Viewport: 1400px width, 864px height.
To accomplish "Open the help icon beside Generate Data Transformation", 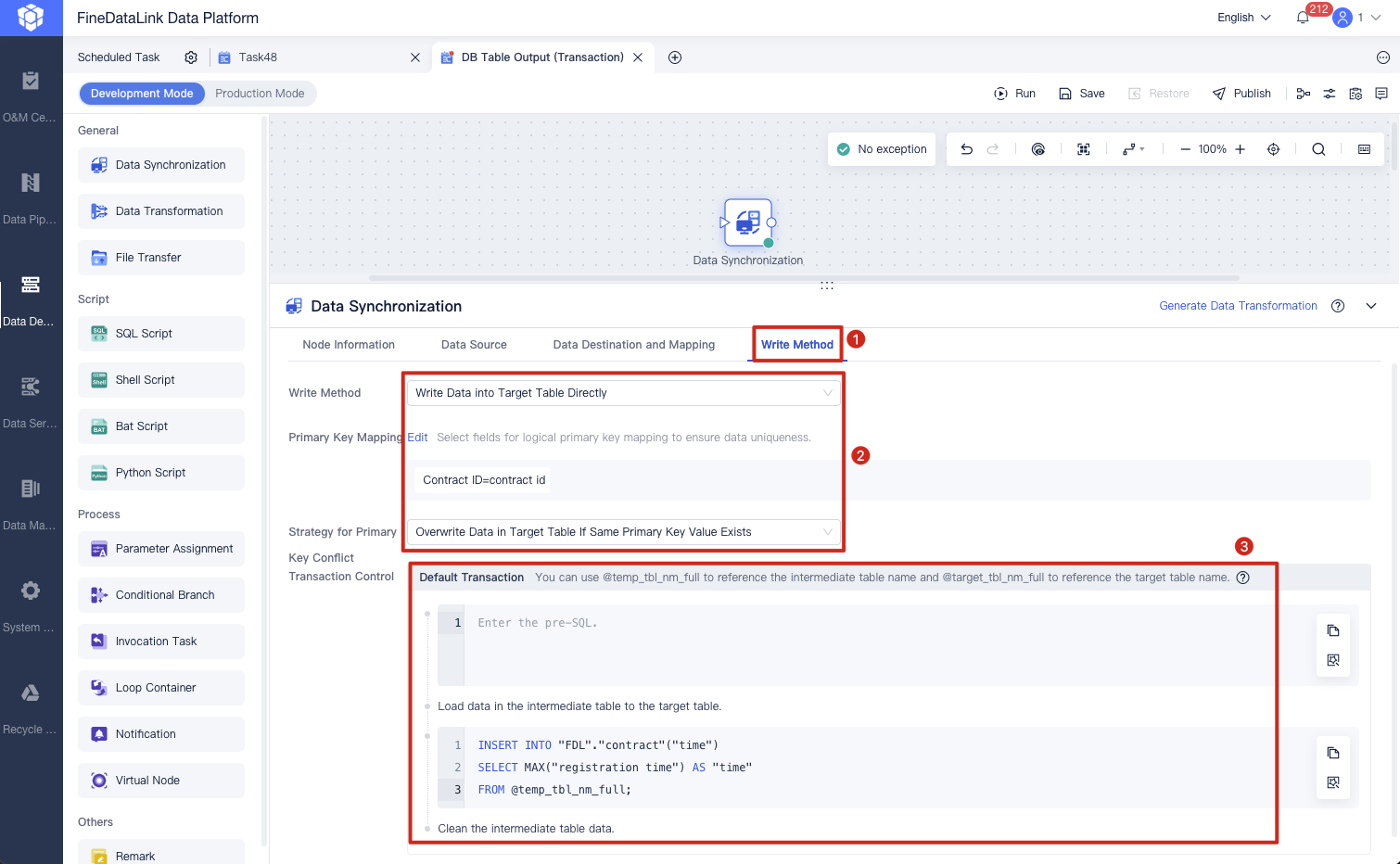I will coord(1338,306).
